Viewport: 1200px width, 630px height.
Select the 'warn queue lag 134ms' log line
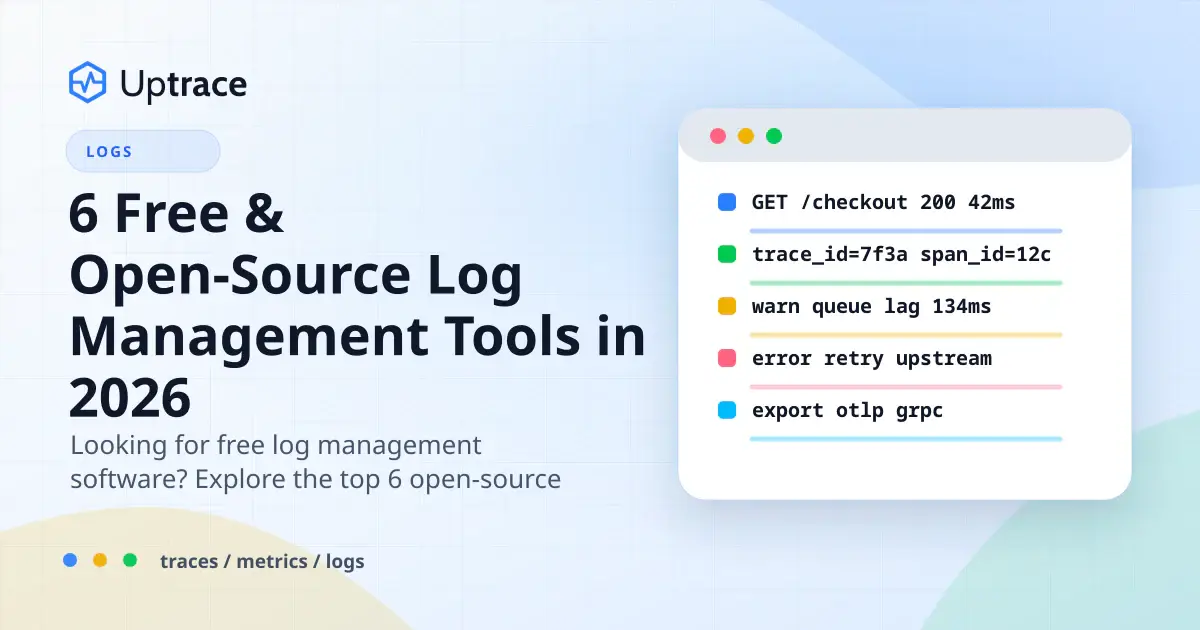click(871, 307)
